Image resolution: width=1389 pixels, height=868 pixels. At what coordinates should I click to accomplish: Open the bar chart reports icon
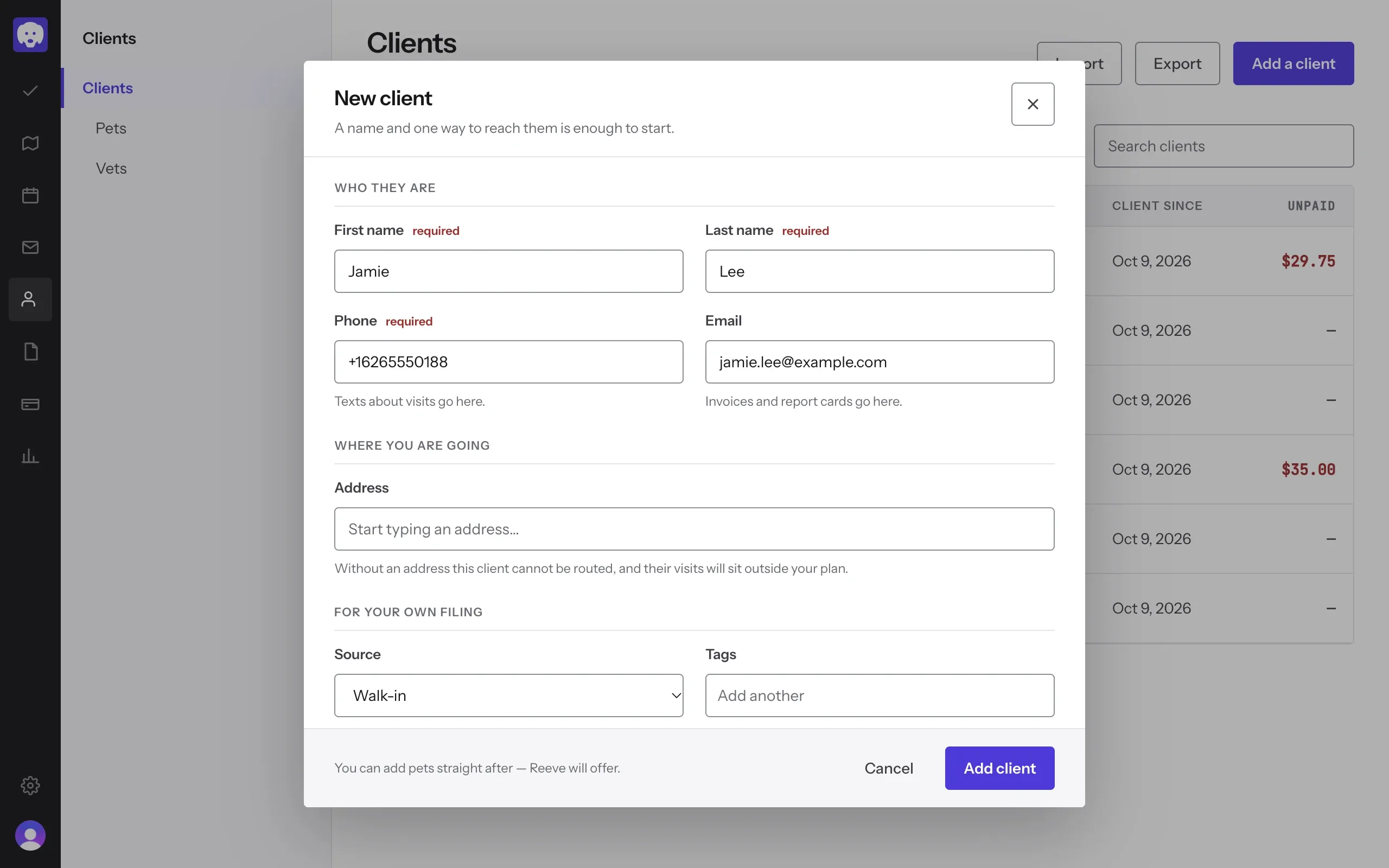click(30, 456)
